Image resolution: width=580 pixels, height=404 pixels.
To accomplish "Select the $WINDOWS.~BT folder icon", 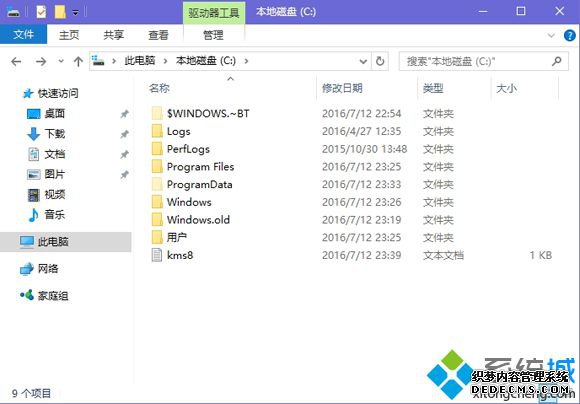I will coord(157,113).
